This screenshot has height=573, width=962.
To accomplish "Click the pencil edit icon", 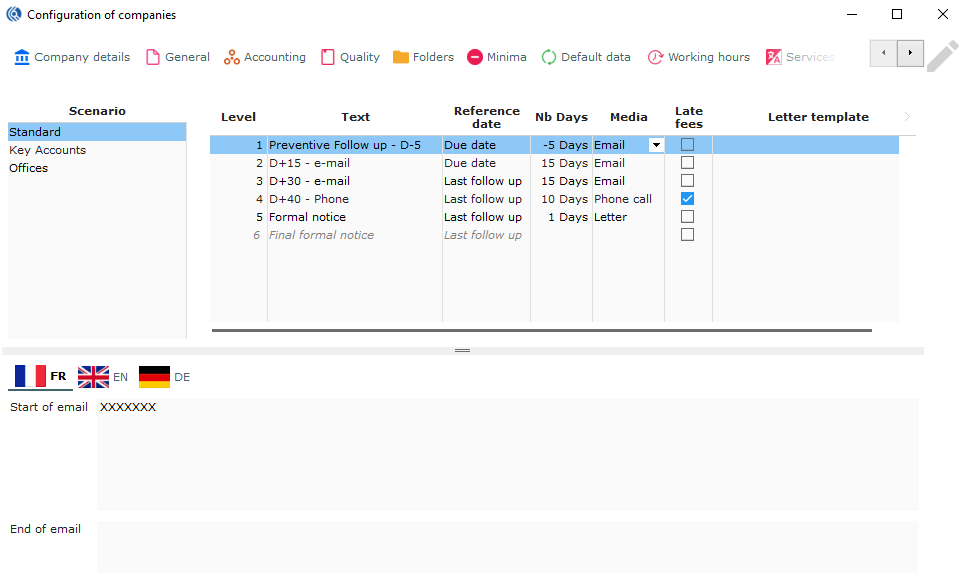I will click(x=942, y=56).
